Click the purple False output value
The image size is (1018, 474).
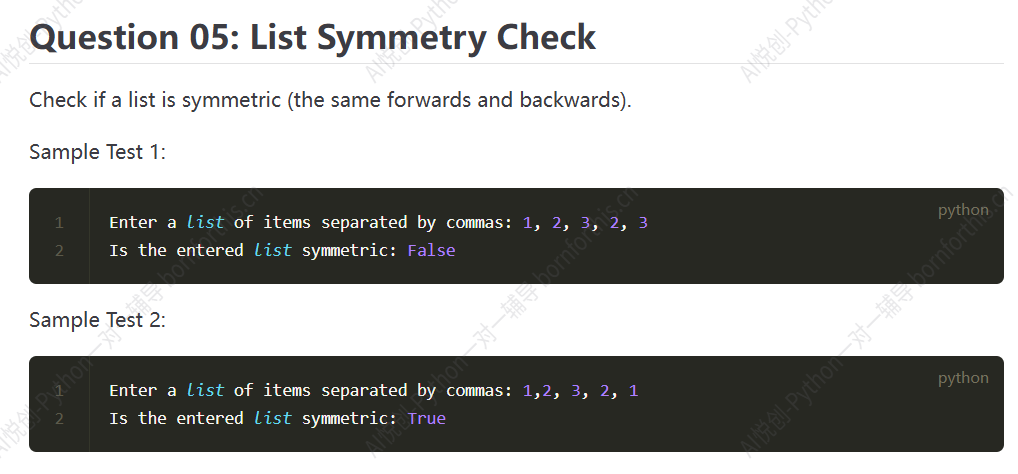[x=431, y=251]
